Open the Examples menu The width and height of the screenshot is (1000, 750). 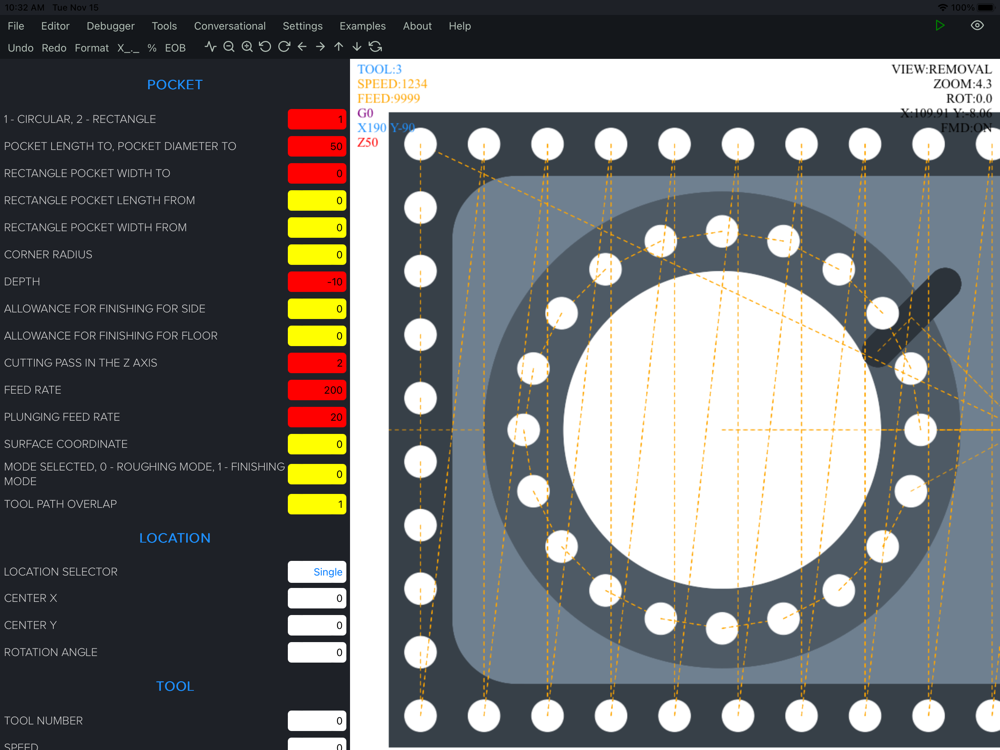coord(362,26)
